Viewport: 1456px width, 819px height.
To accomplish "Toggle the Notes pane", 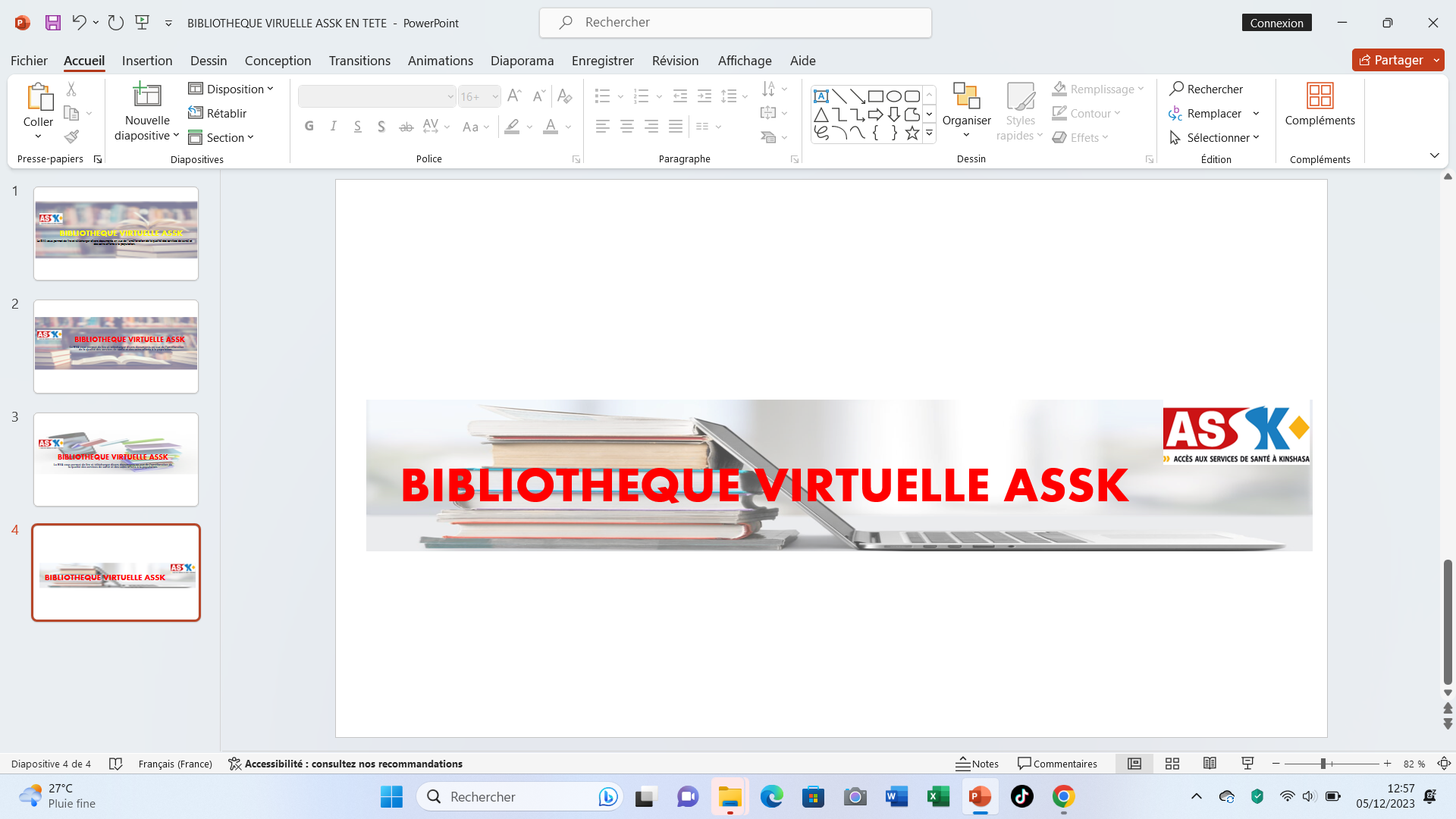I will tap(977, 764).
